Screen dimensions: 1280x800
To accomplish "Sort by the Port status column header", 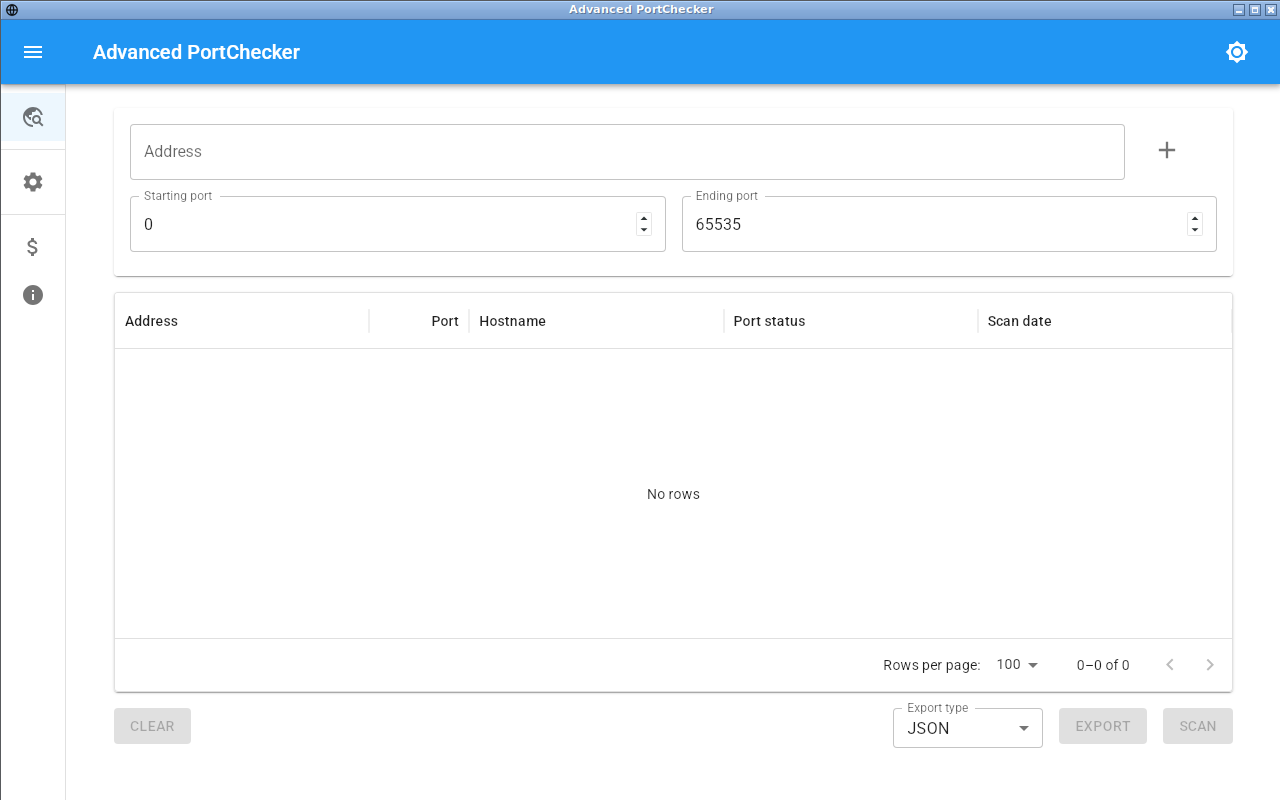I will [850, 321].
